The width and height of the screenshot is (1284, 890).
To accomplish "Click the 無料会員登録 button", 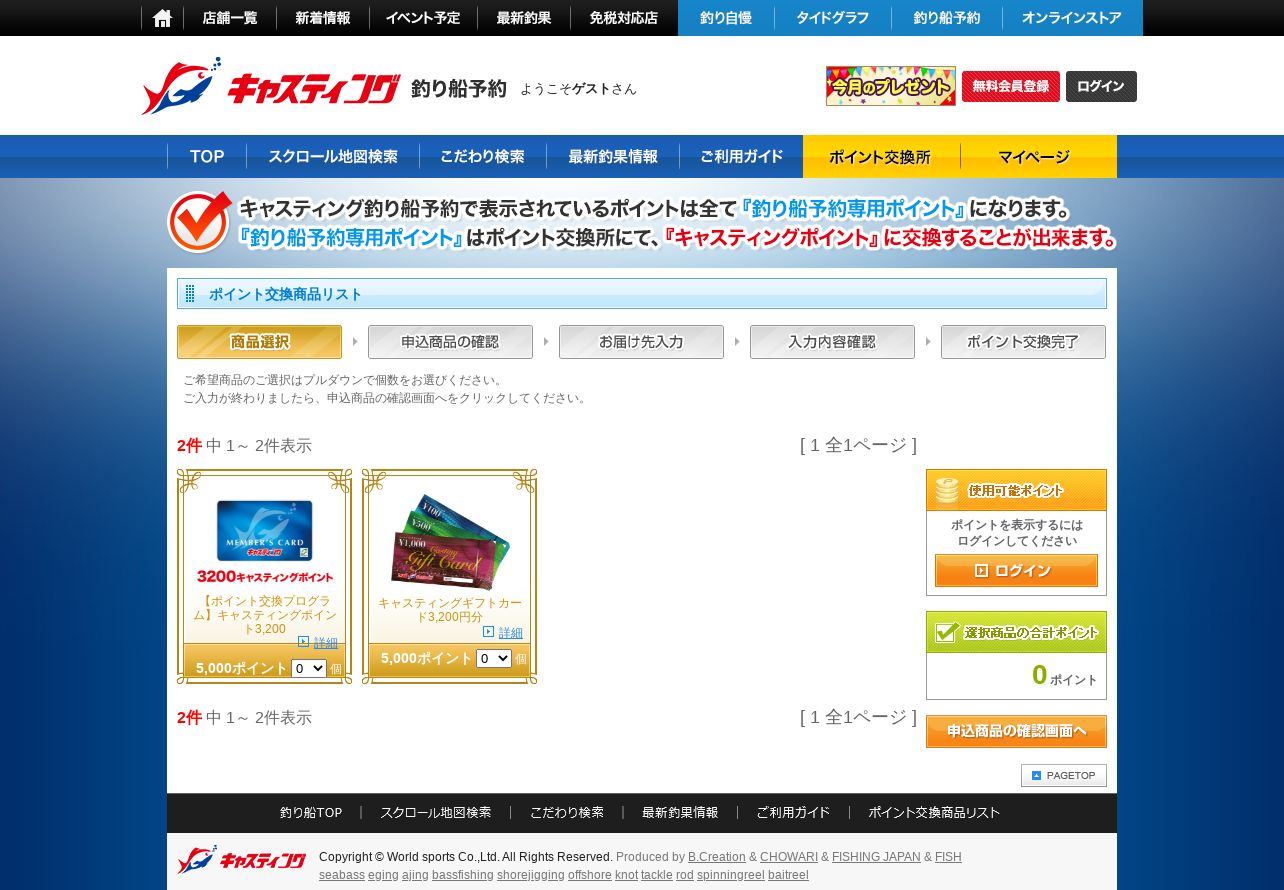I will [x=1010, y=86].
